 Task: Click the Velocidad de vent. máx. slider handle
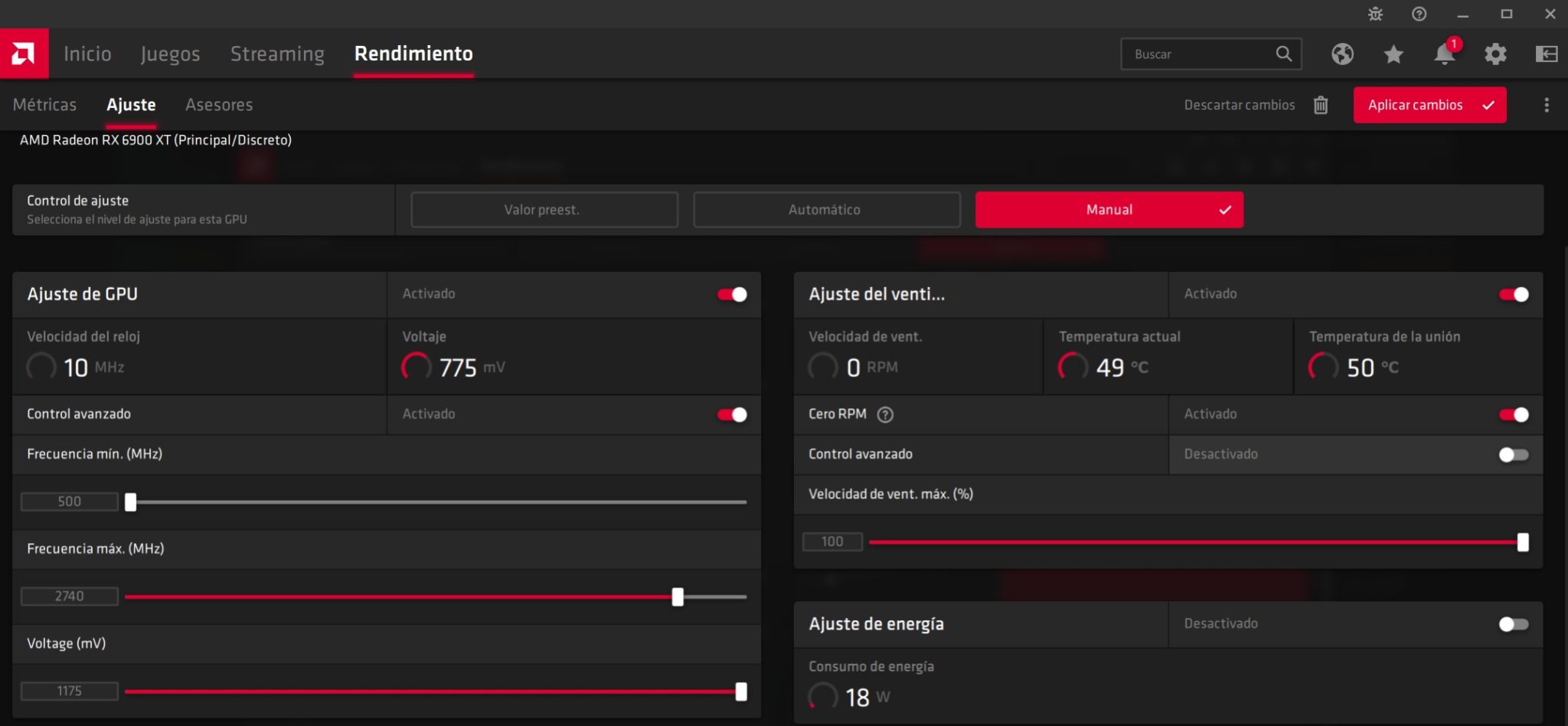click(1523, 542)
